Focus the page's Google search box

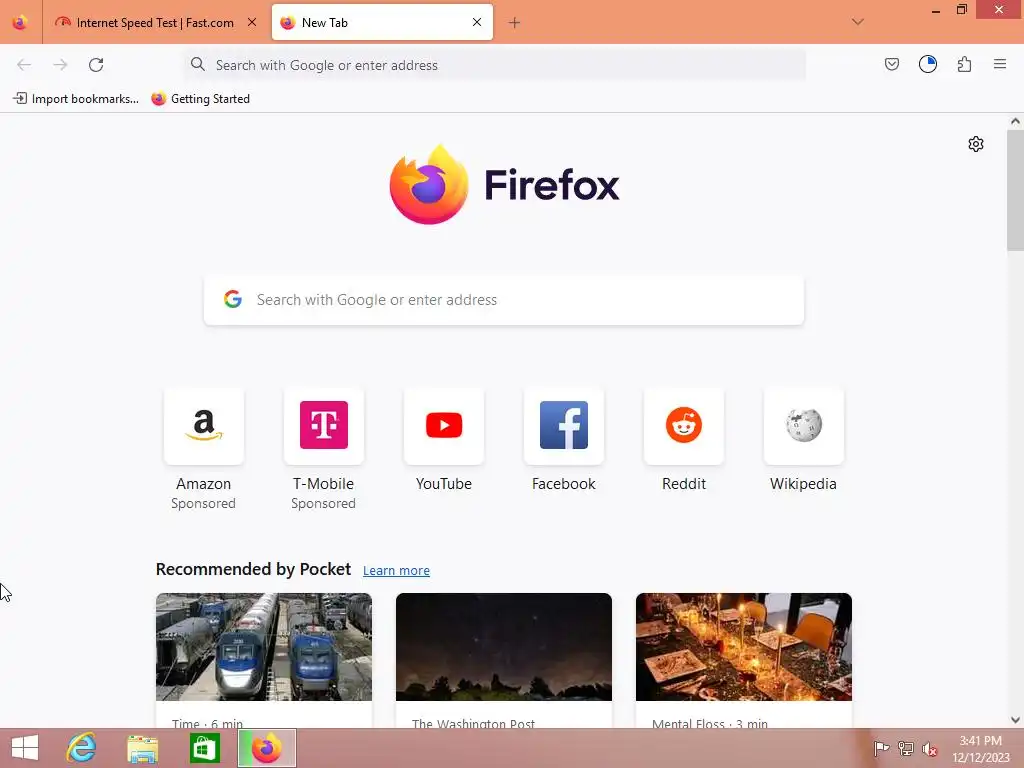click(x=504, y=300)
